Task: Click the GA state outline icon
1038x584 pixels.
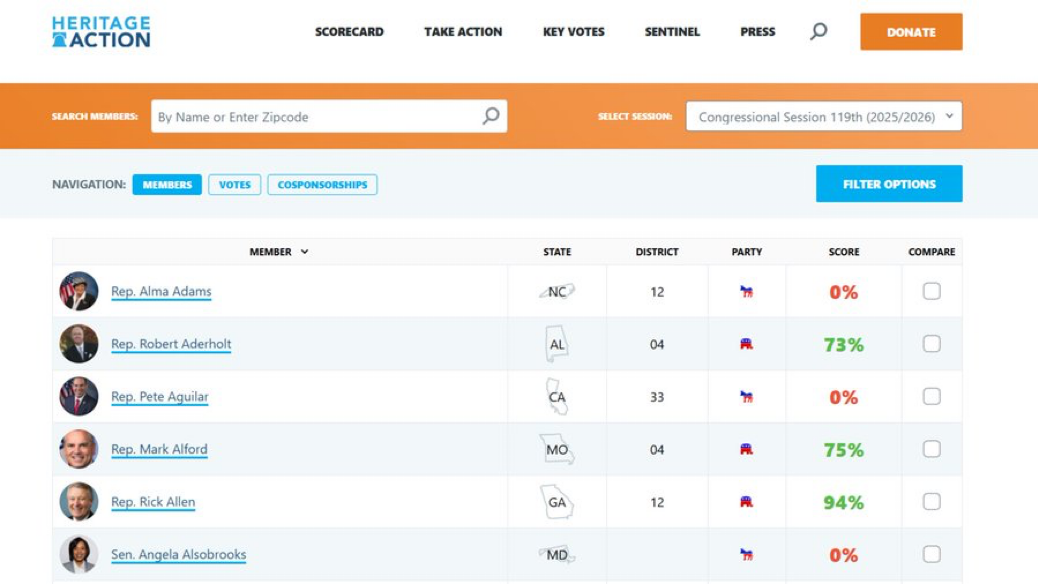Action: coord(557,502)
